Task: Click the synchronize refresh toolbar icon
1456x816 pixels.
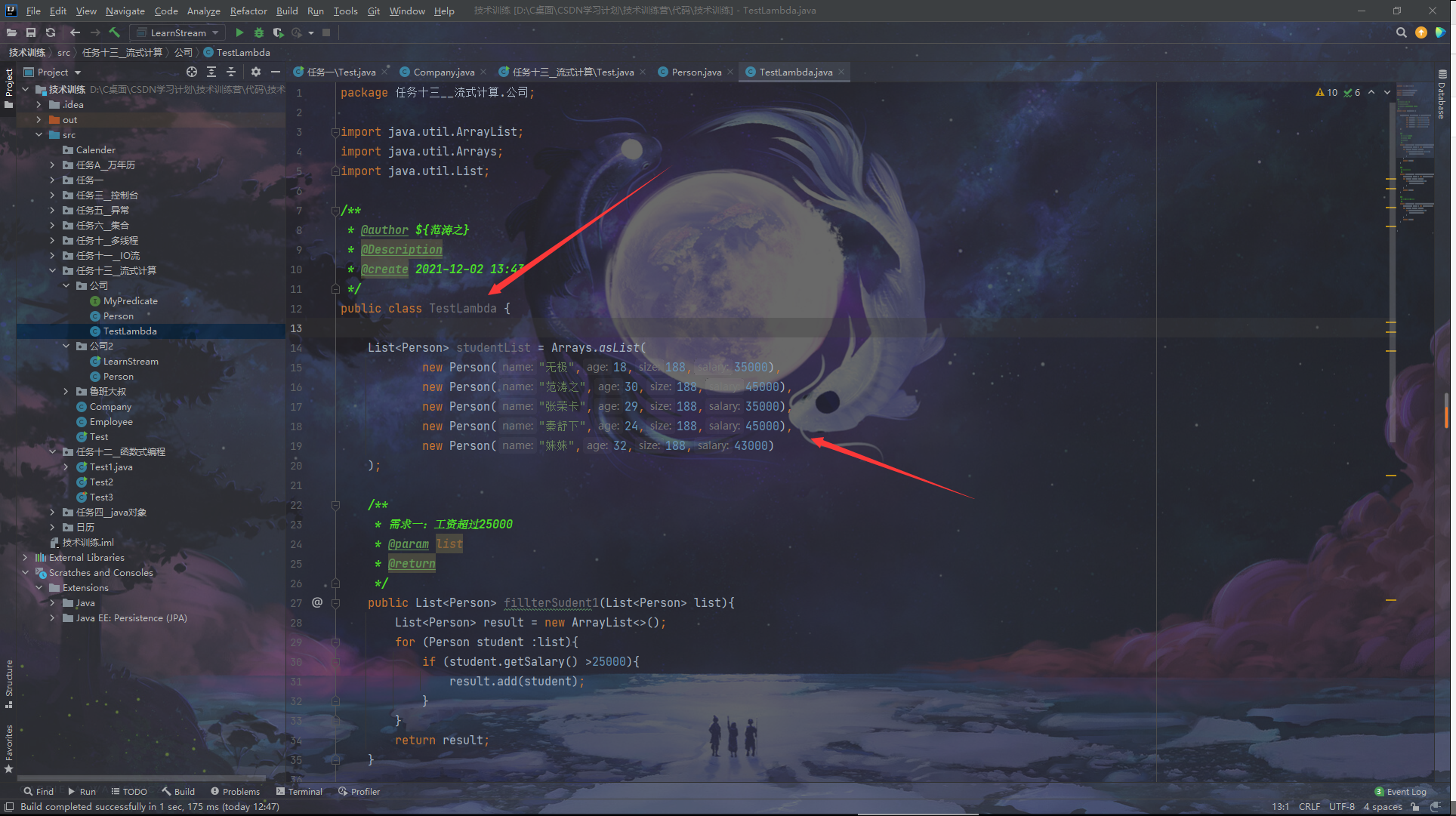Action: (x=51, y=32)
